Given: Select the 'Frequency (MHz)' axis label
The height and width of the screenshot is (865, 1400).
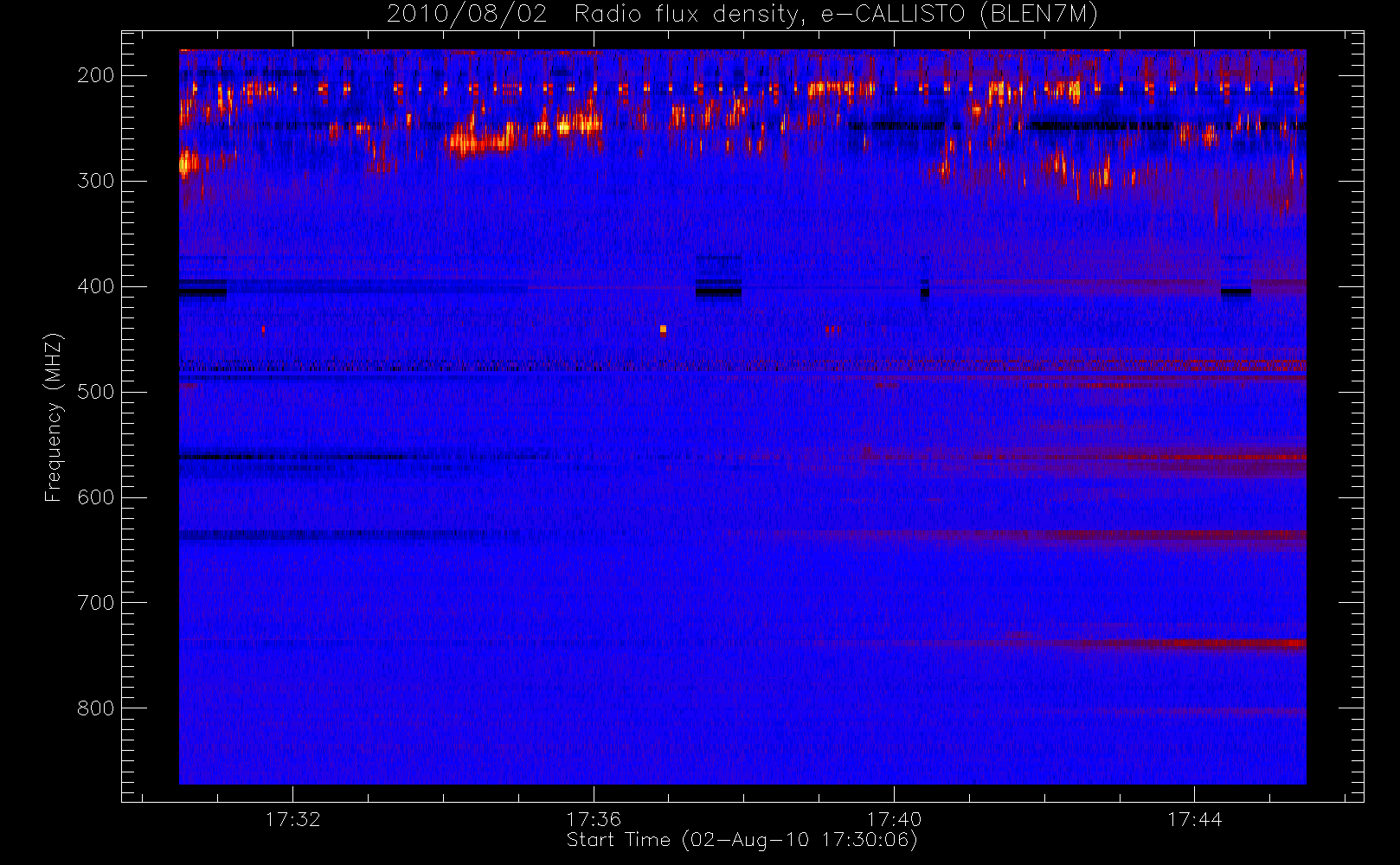Looking at the screenshot, I should pyautogui.click(x=54, y=417).
